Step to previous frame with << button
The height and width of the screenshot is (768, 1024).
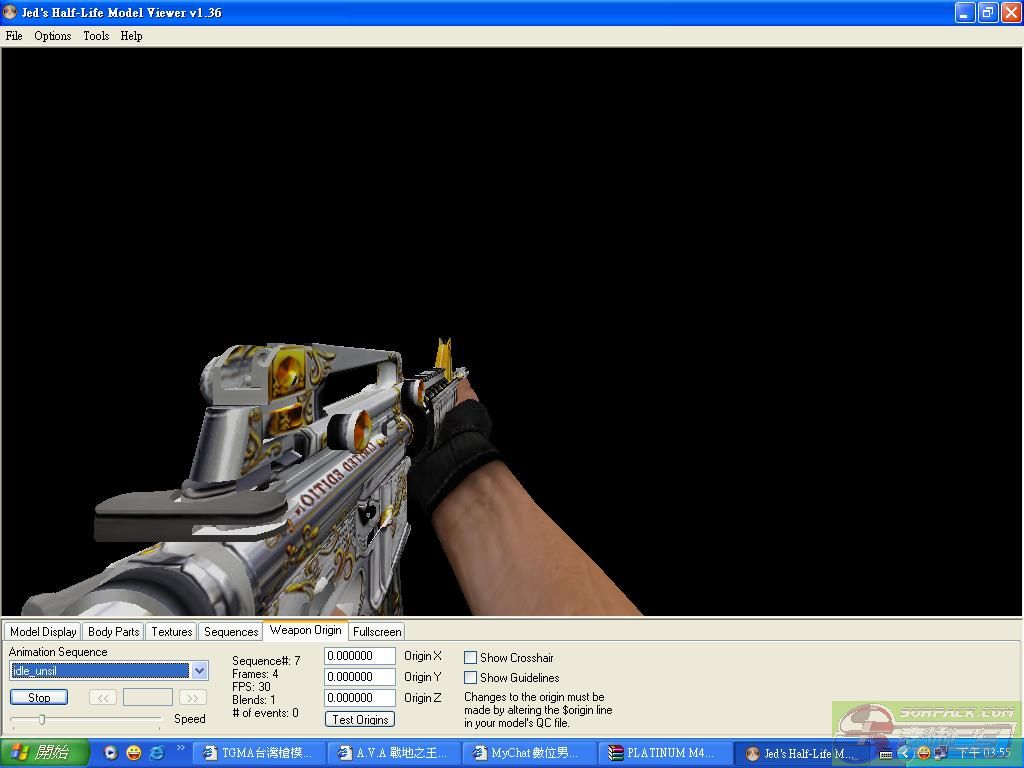[103, 697]
